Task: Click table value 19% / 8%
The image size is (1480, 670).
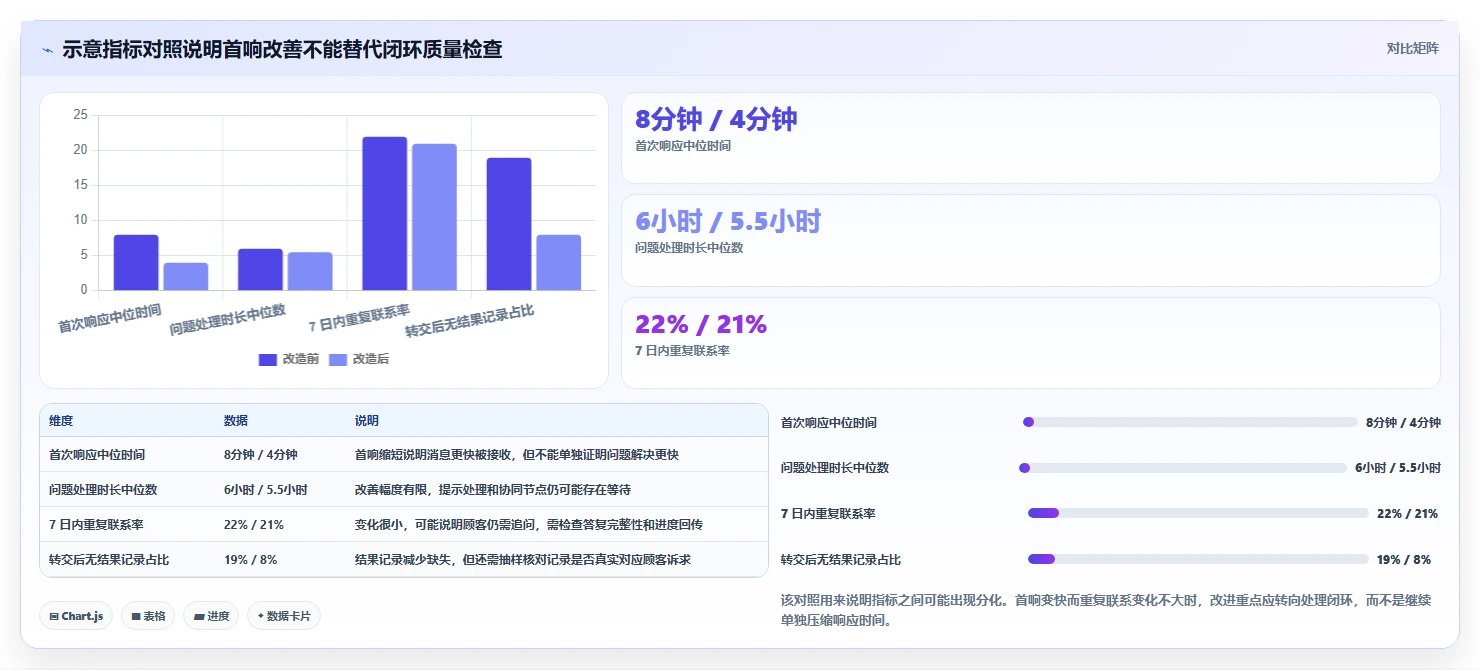Action: (251, 560)
